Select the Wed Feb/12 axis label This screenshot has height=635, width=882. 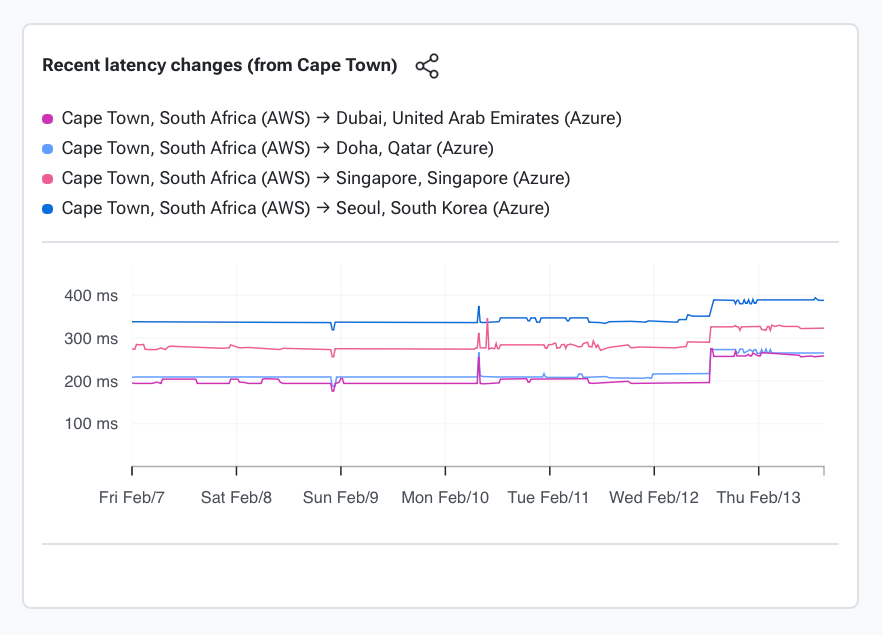click(654, 497)
